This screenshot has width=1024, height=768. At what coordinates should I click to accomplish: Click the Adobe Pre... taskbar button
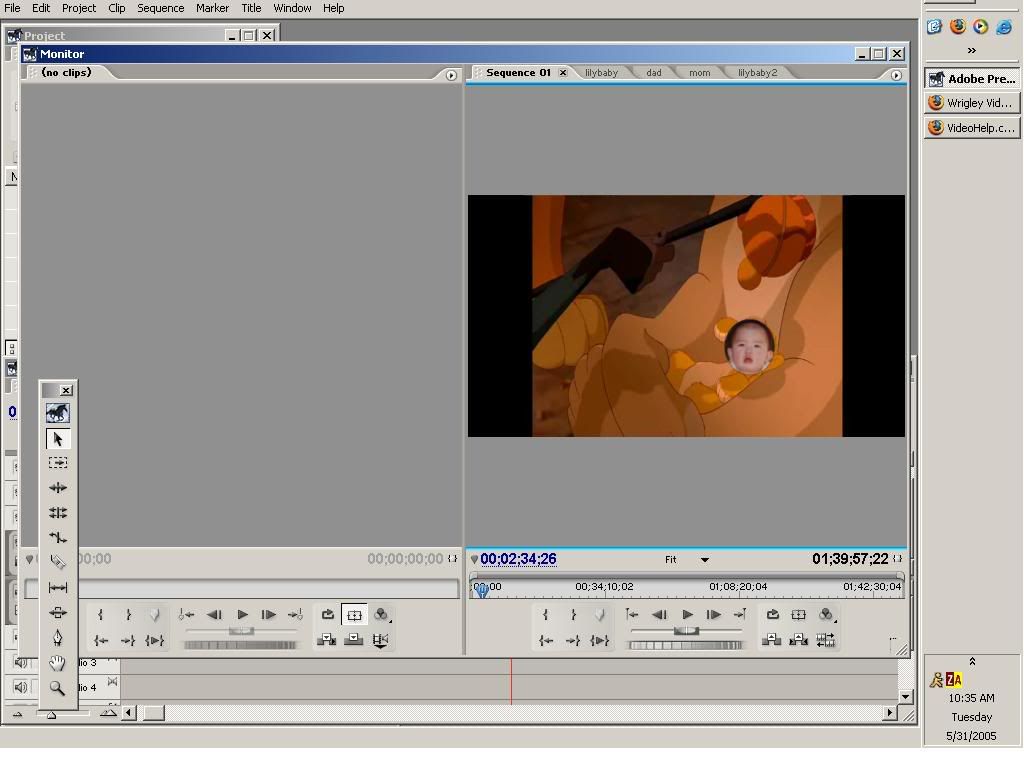click(972, 78)
